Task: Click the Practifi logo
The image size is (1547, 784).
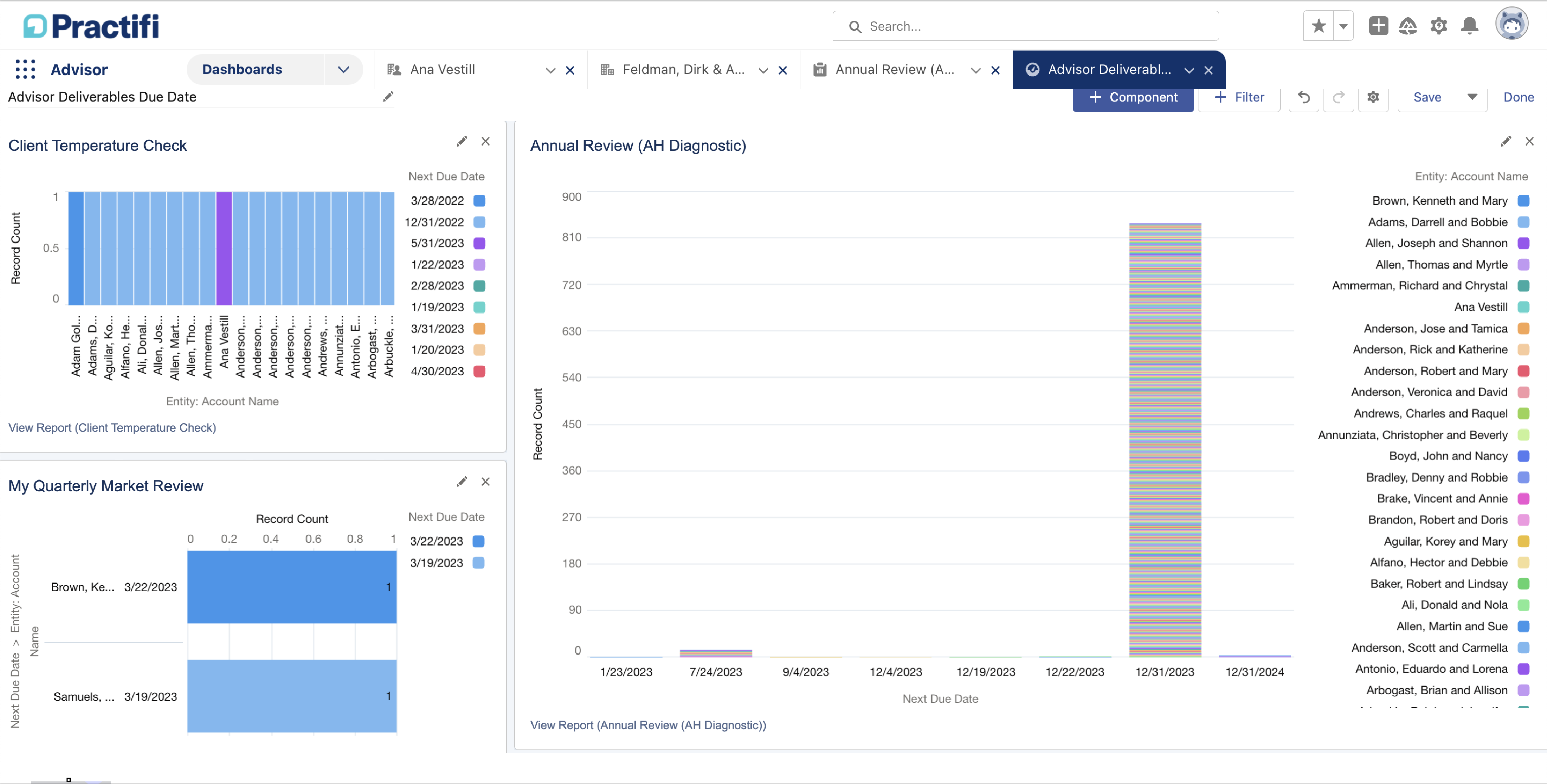Action: pos(91,26)
